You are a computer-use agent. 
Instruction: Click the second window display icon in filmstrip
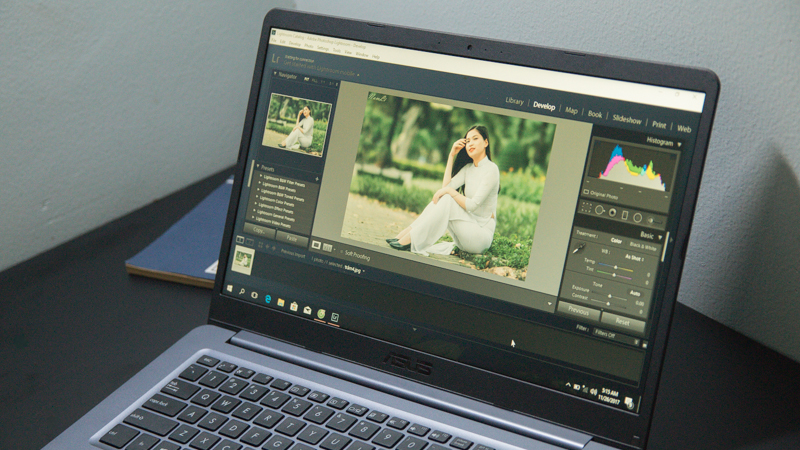250,242
